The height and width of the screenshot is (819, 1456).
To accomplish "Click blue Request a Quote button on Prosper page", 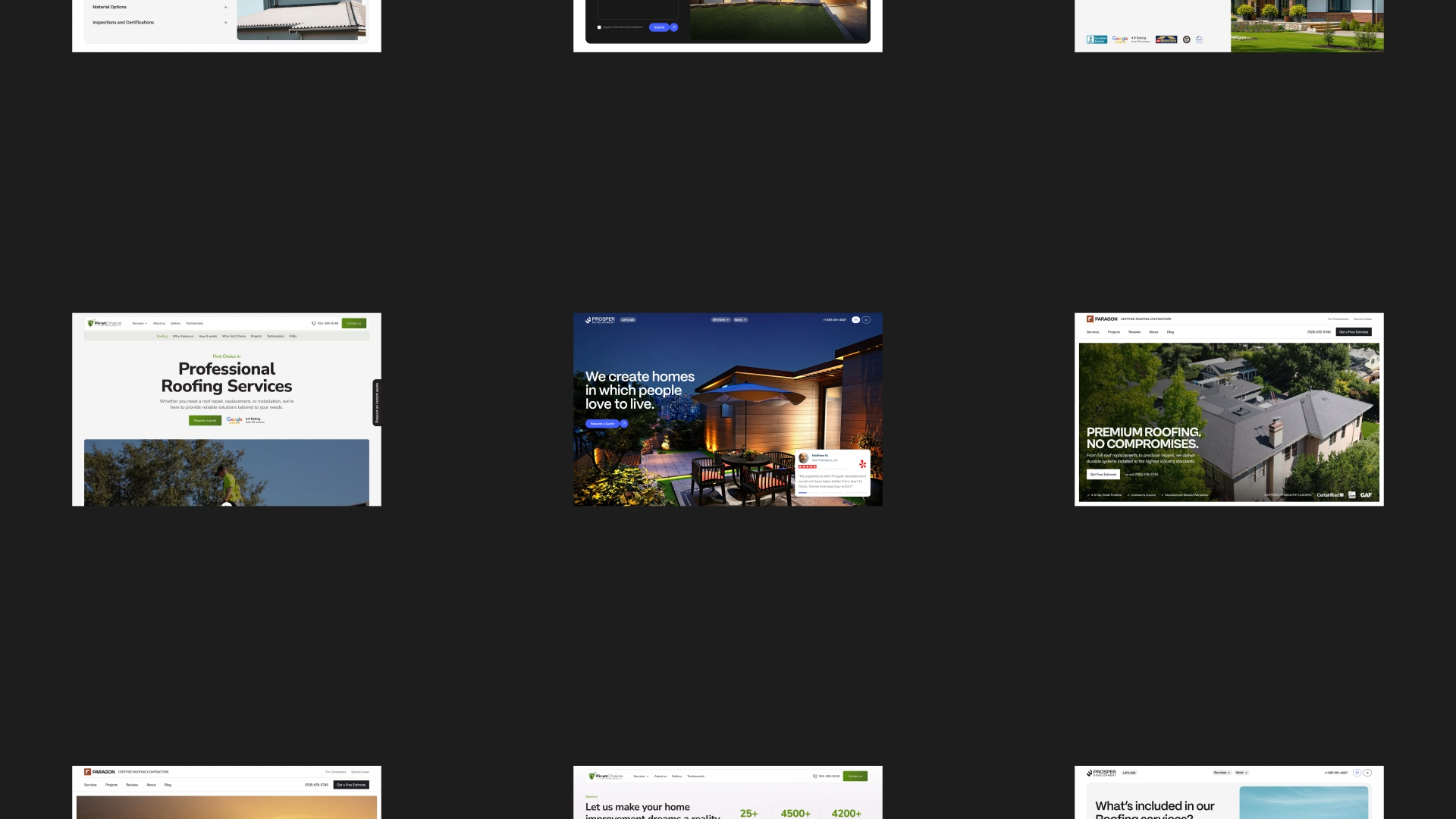I will (x=603, y=424).
